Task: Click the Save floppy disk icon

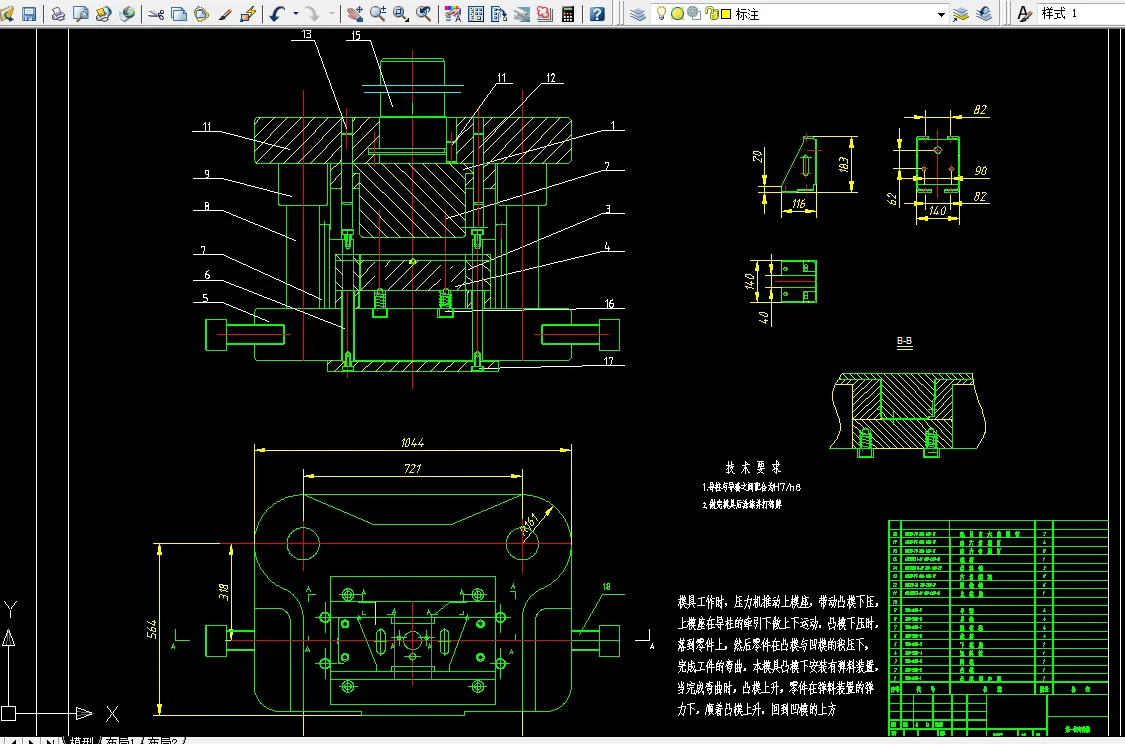Action: pos(29,14)
